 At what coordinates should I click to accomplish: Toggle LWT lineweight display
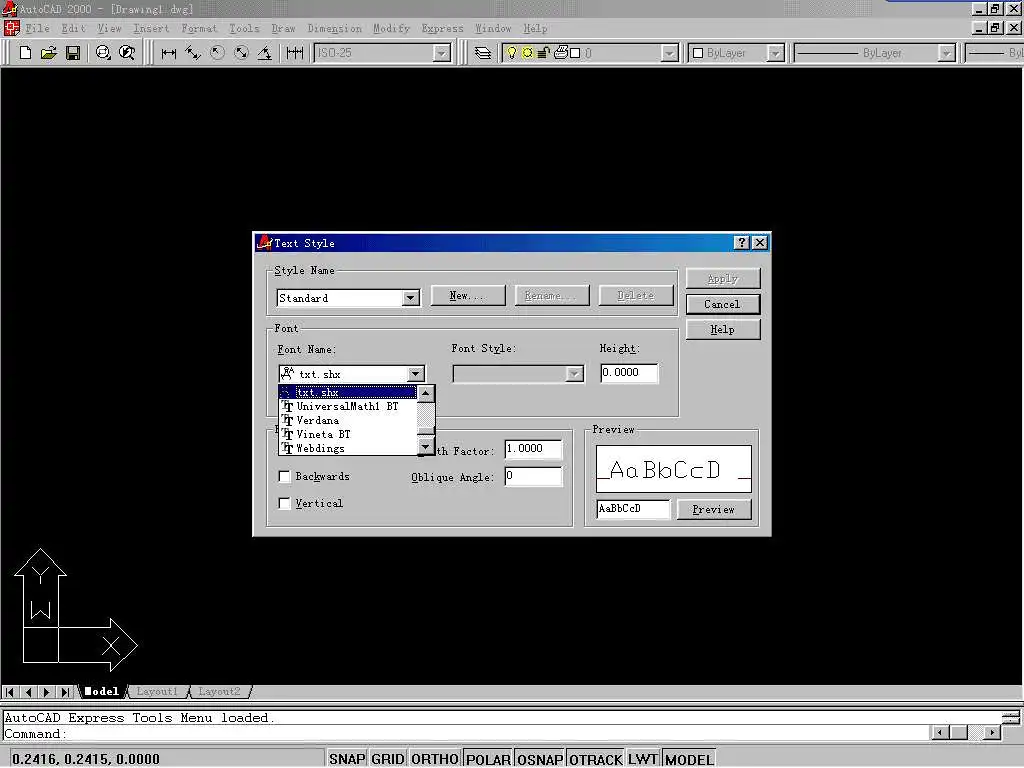[643, 759]
